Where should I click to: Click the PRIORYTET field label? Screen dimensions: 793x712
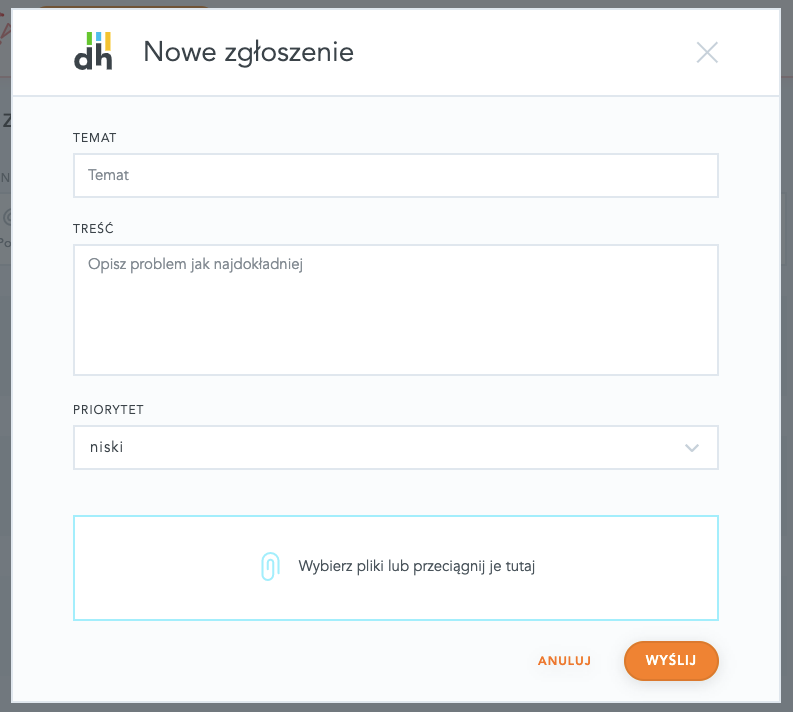pos(108,410)
